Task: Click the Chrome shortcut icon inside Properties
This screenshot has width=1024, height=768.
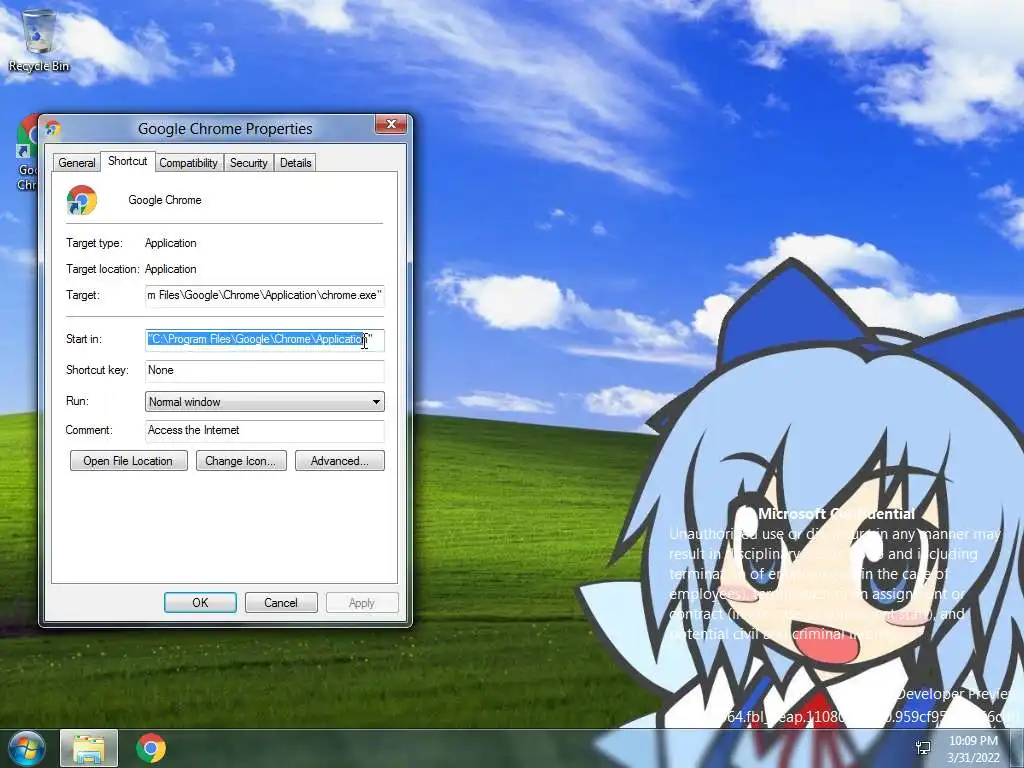Action: coord(82,200)
